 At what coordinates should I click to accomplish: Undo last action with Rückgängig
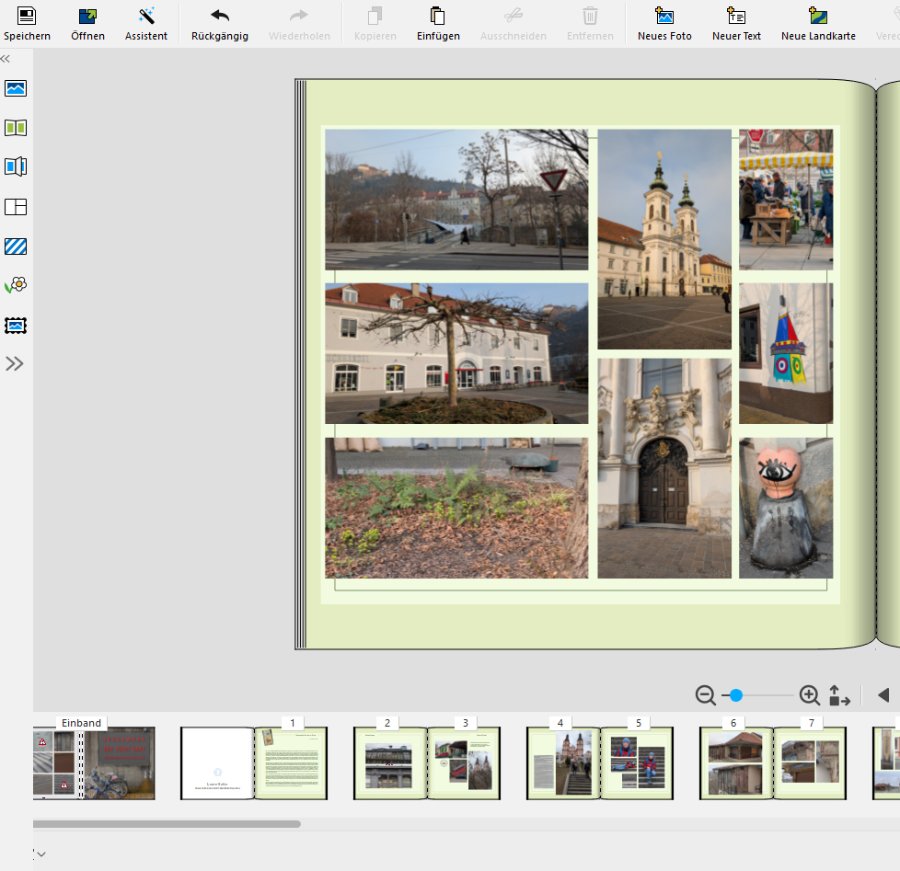[219, 17]
